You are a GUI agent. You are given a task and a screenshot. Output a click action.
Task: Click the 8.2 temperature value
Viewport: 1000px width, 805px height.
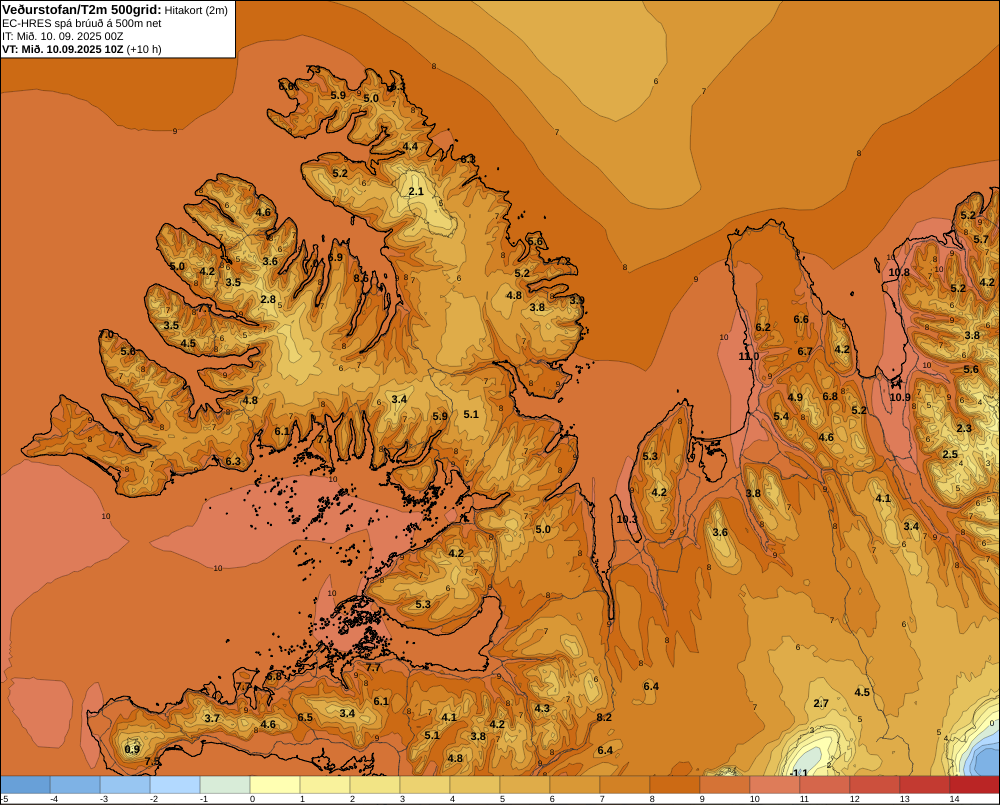click(x=604, y=717)
